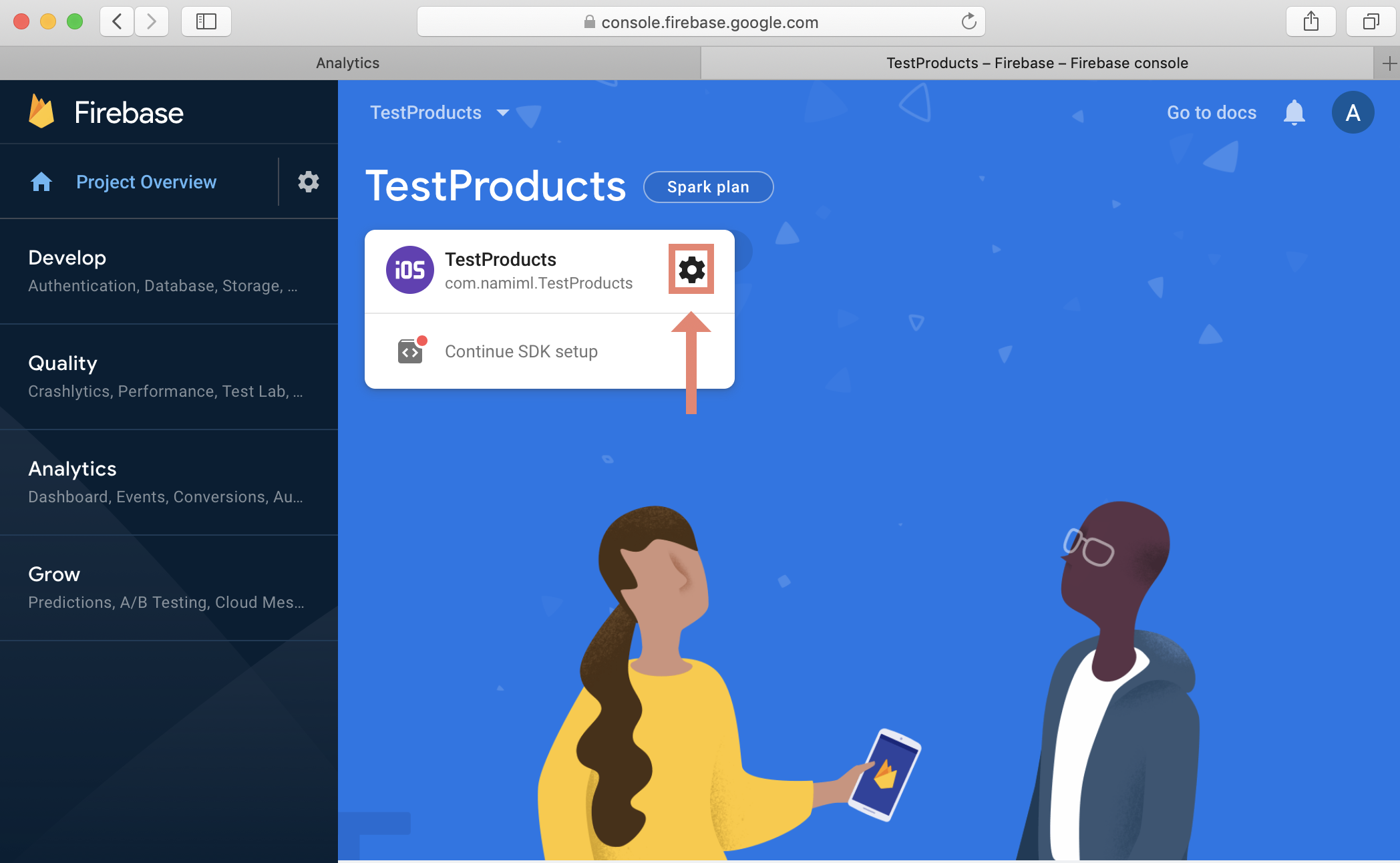Click the Spark plan button
The image size is (1400, 863).
coord(708,187)
